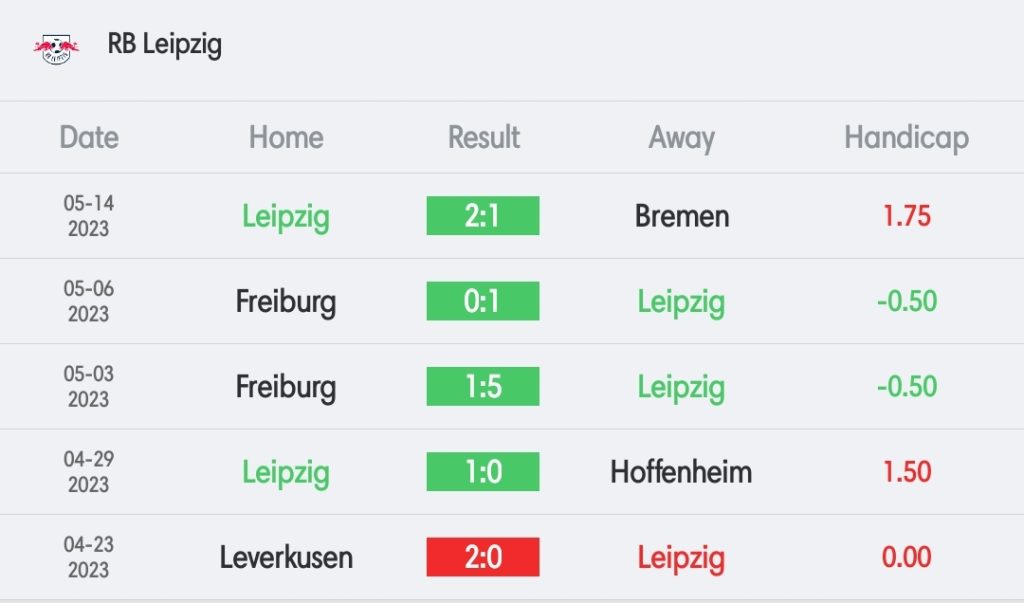1024x603 pixels.
Task: Click Freiburg in the 05-03 match
Action: 286,387
